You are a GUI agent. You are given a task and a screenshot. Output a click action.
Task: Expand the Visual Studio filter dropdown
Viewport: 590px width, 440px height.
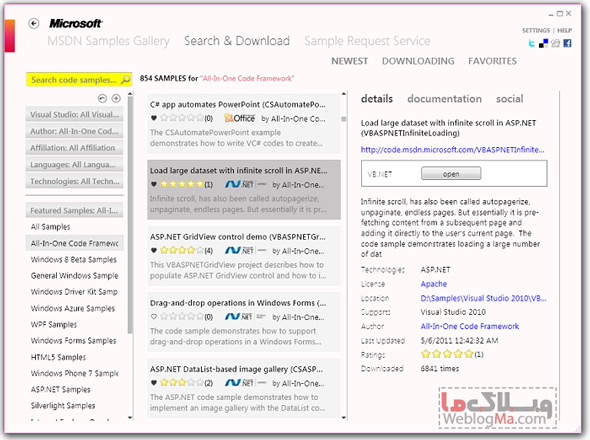click(x=75, y=114)
